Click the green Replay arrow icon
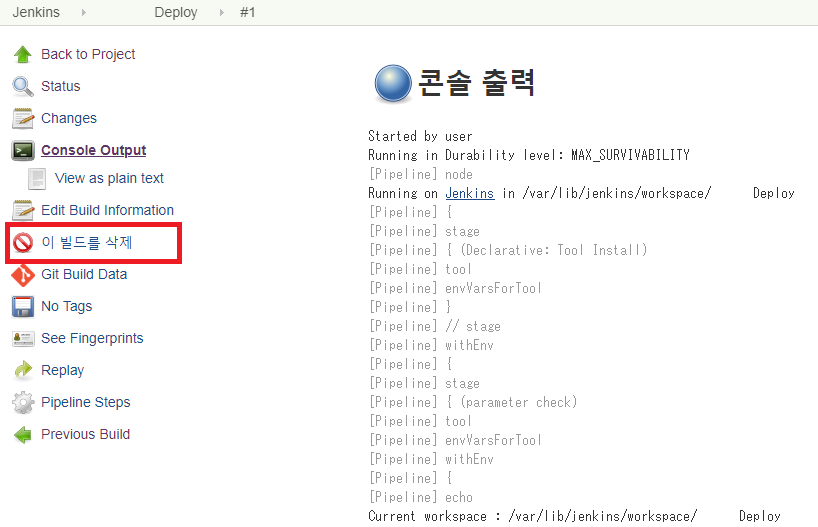Viewport: 818px width, 527px height. pos(22,370)
